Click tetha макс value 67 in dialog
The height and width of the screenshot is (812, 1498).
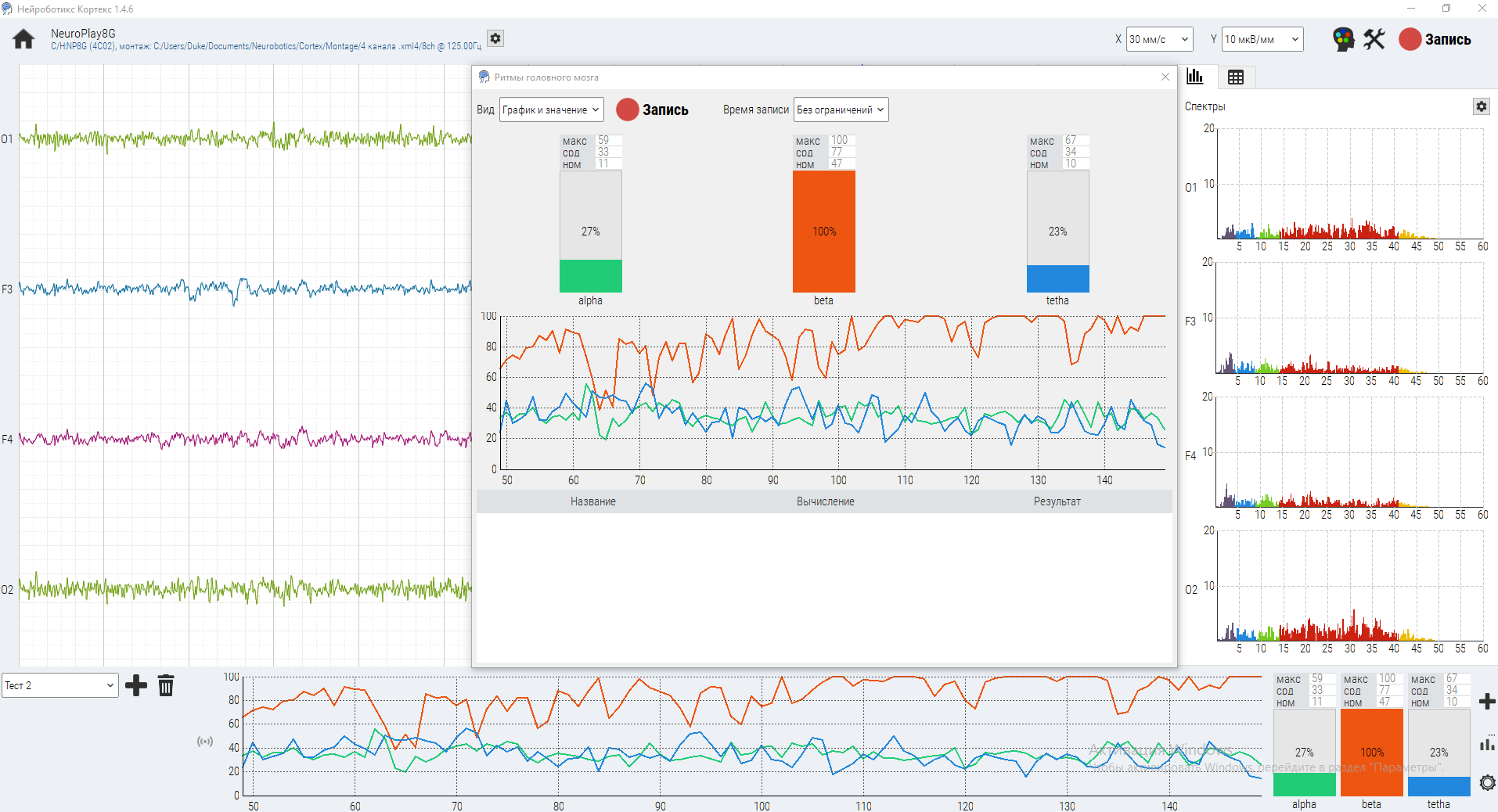point(1076,141)
